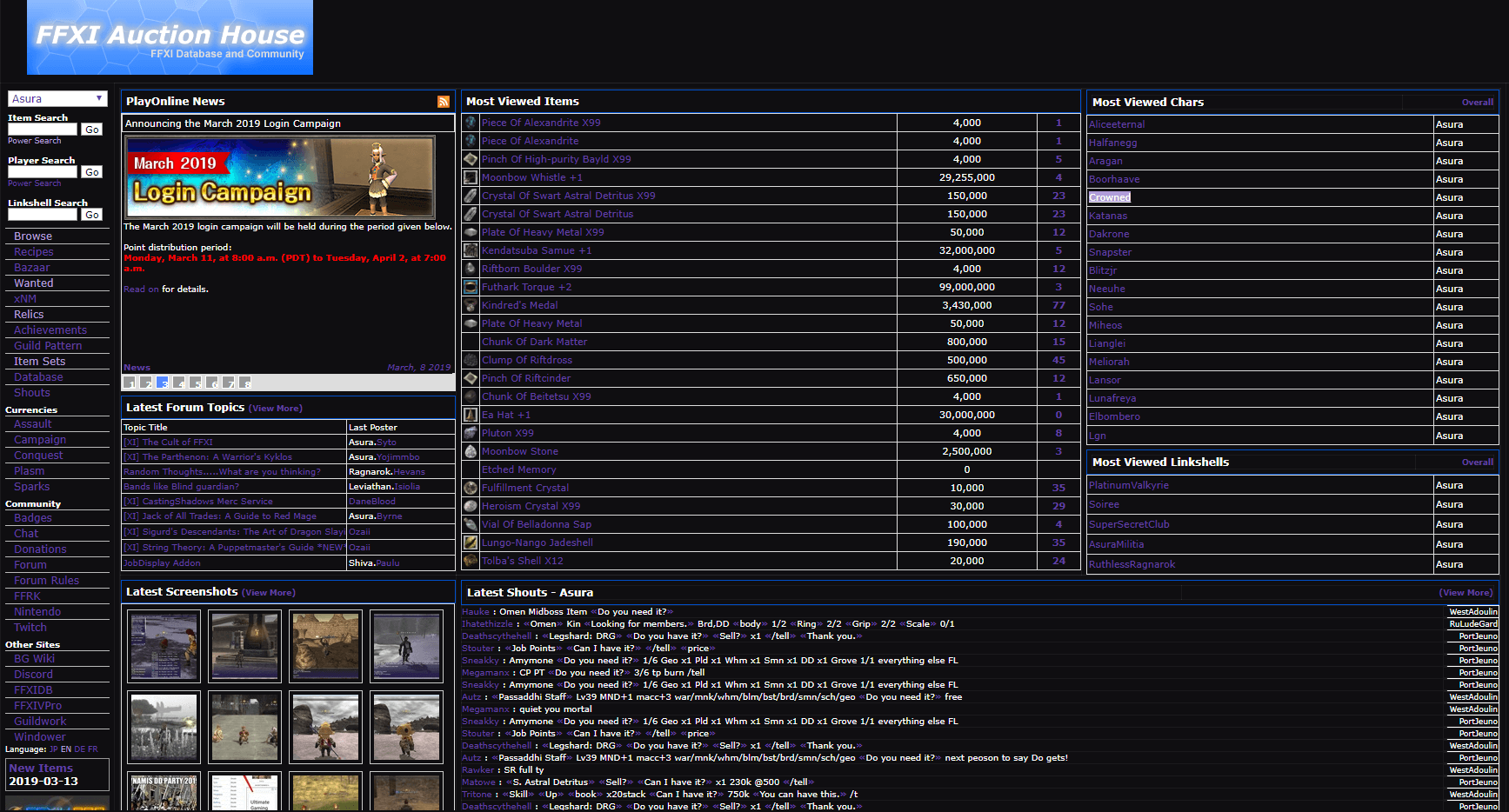This screenshot has width=1509, height=812.
Task: Click the Plate Of Heavy Metal X99 item icon
Action: tap(470, 232)
